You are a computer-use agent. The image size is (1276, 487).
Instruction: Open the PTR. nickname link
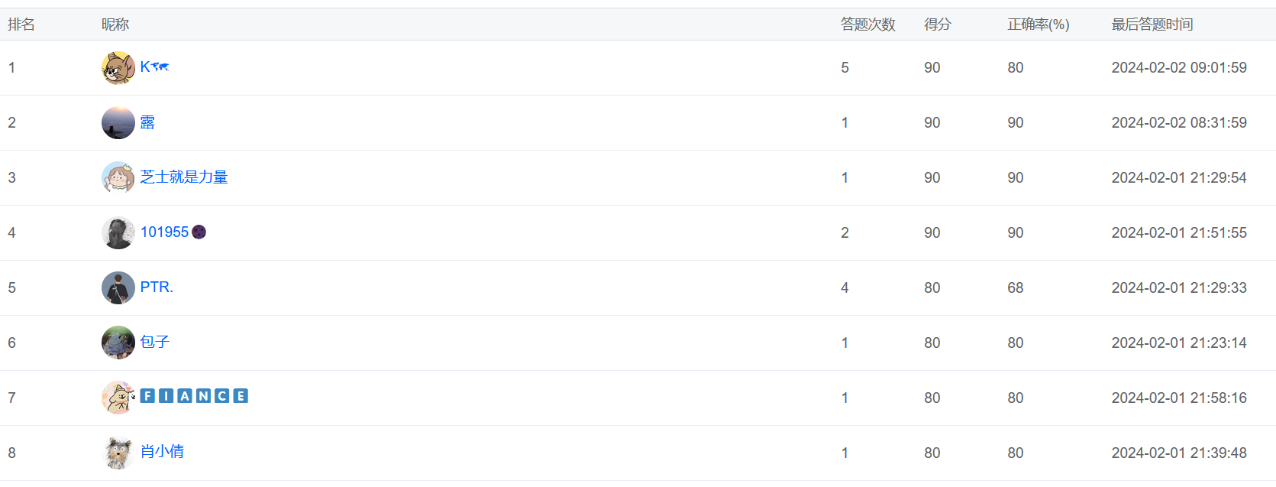157,287
